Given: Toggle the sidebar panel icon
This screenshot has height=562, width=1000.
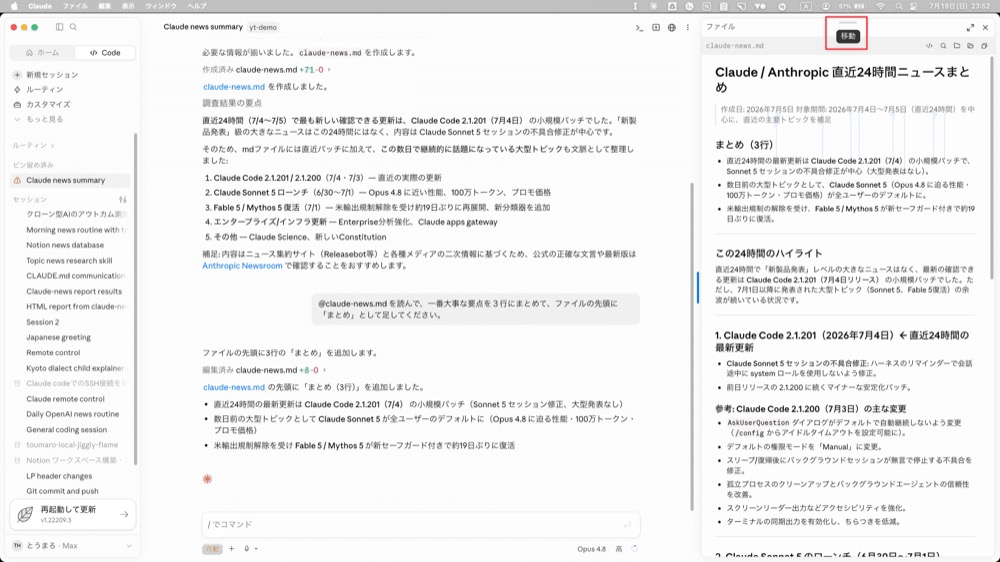Looking at the screenshot, I should point(59,27).
